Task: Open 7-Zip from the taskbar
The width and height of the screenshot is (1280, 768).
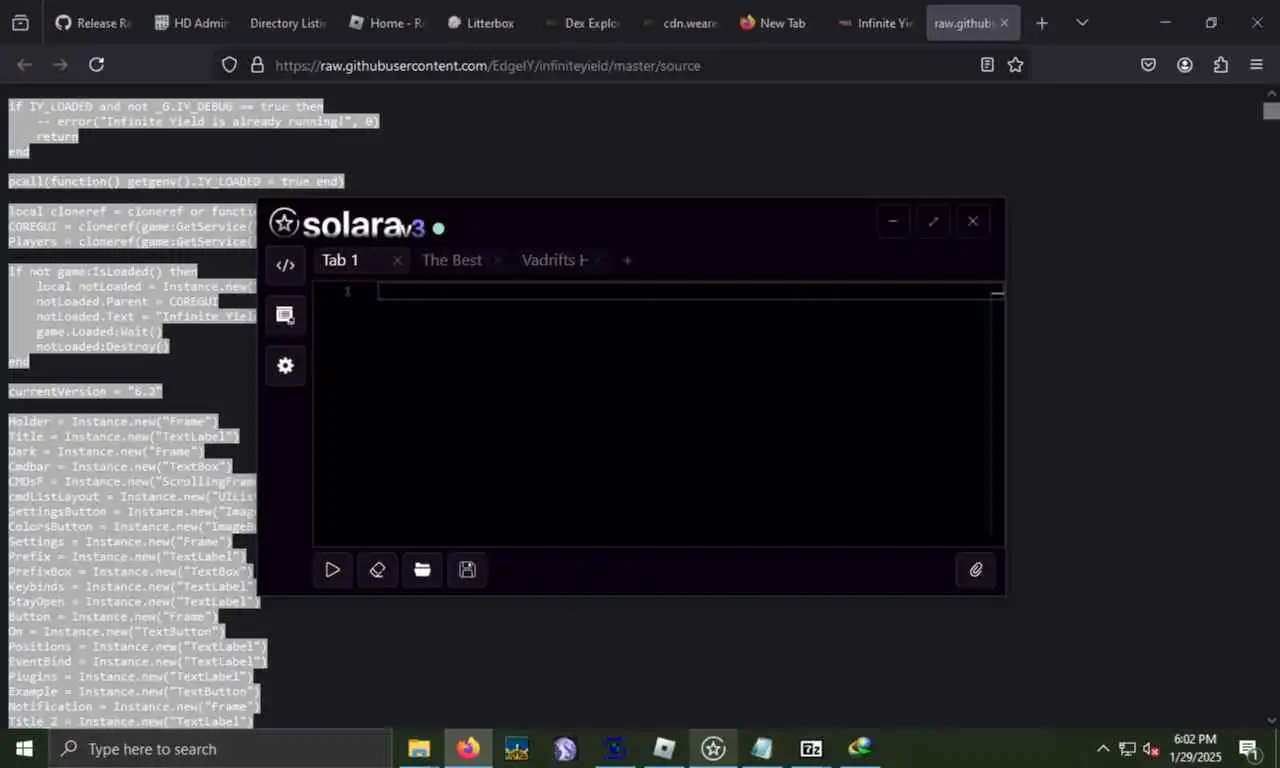Action: (811, 748)
